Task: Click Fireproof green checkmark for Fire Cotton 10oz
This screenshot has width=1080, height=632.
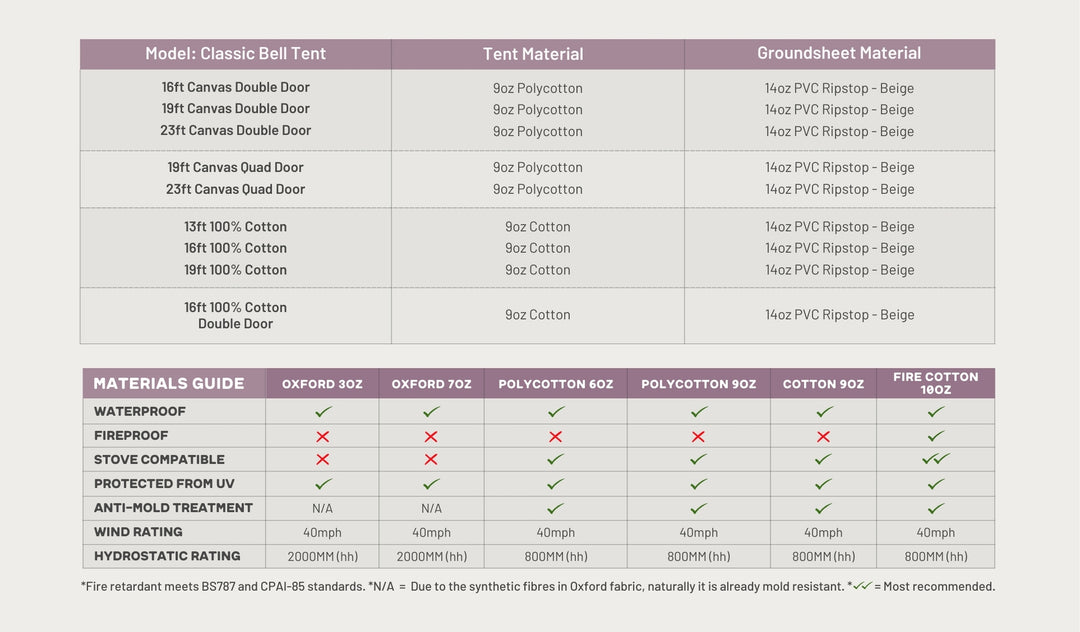Action: (x=936, y=436)
